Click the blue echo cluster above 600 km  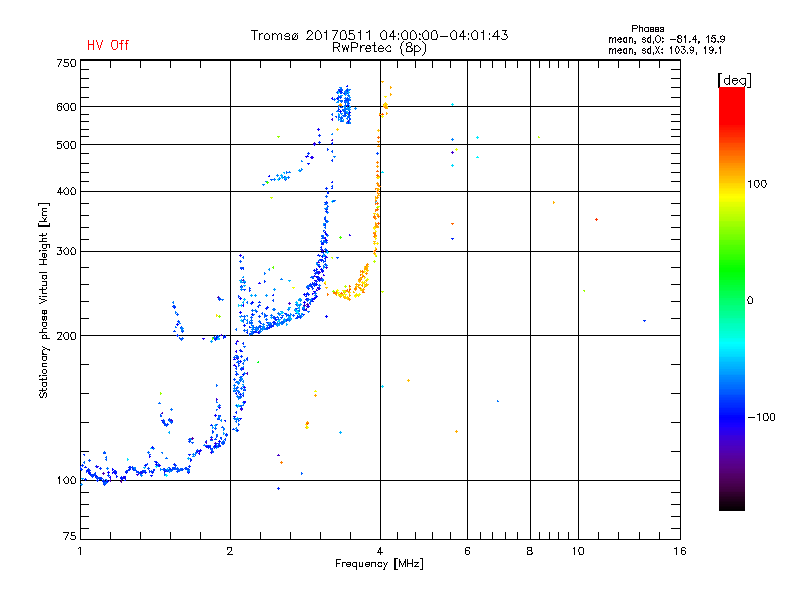343,105
